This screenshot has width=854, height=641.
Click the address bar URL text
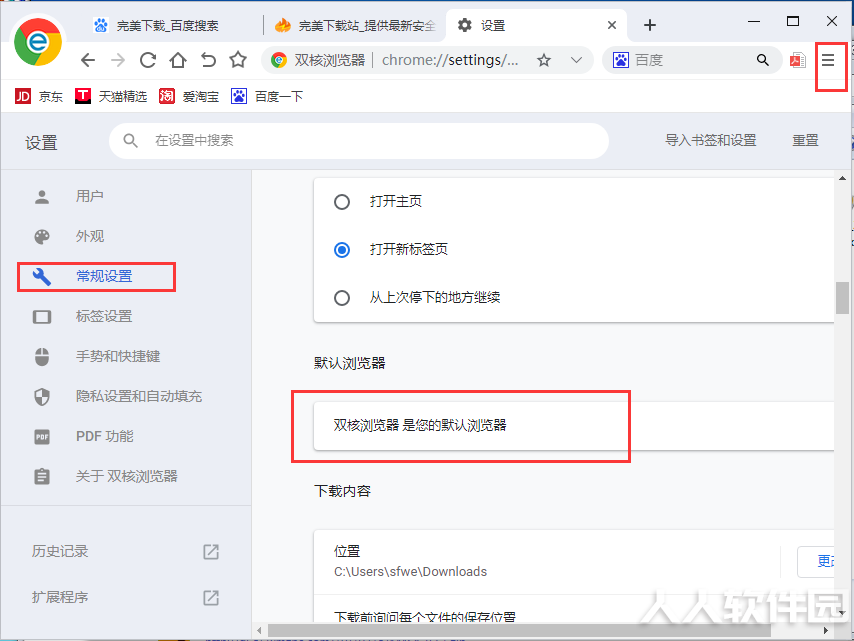450,60
